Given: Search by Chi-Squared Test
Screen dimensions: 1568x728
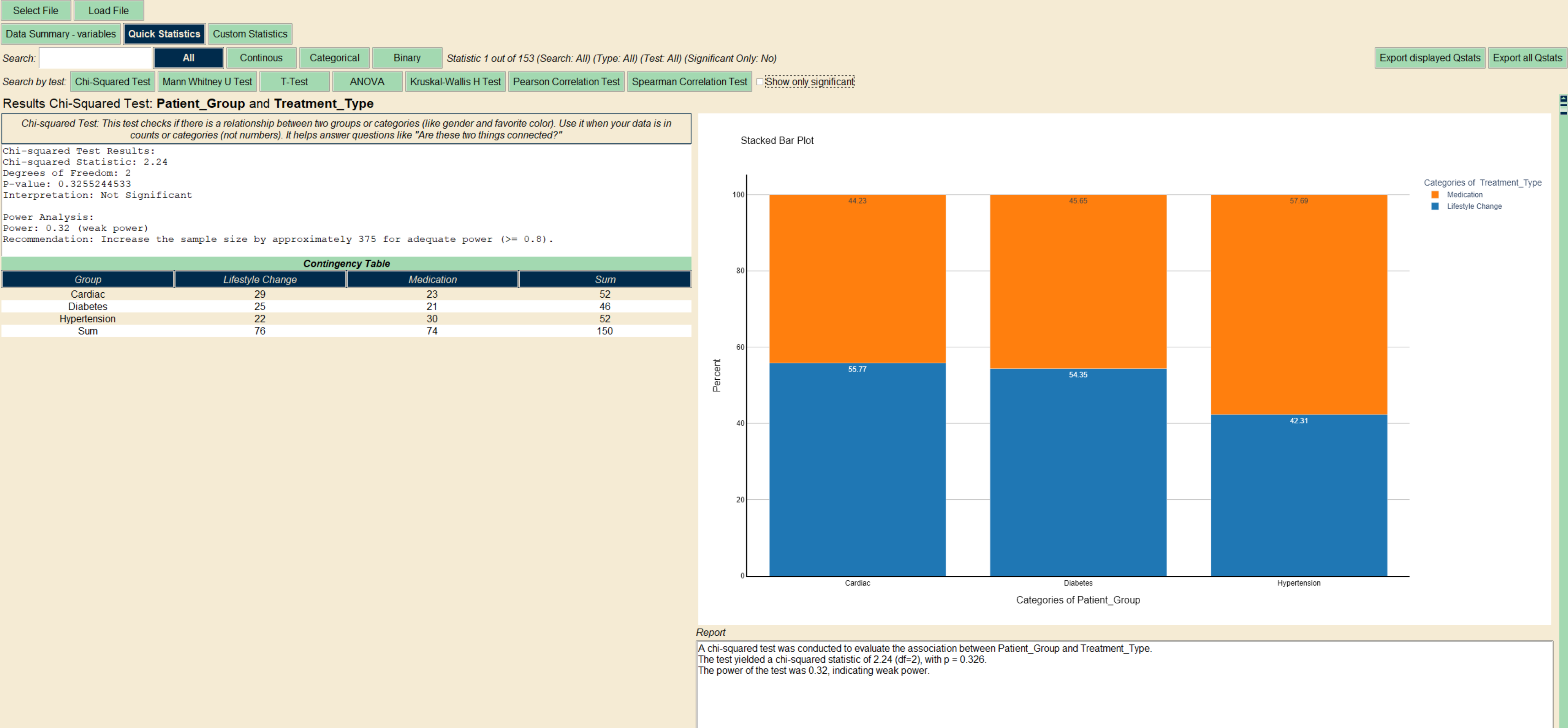Looking at the screenshot, I should click(113, 82).
